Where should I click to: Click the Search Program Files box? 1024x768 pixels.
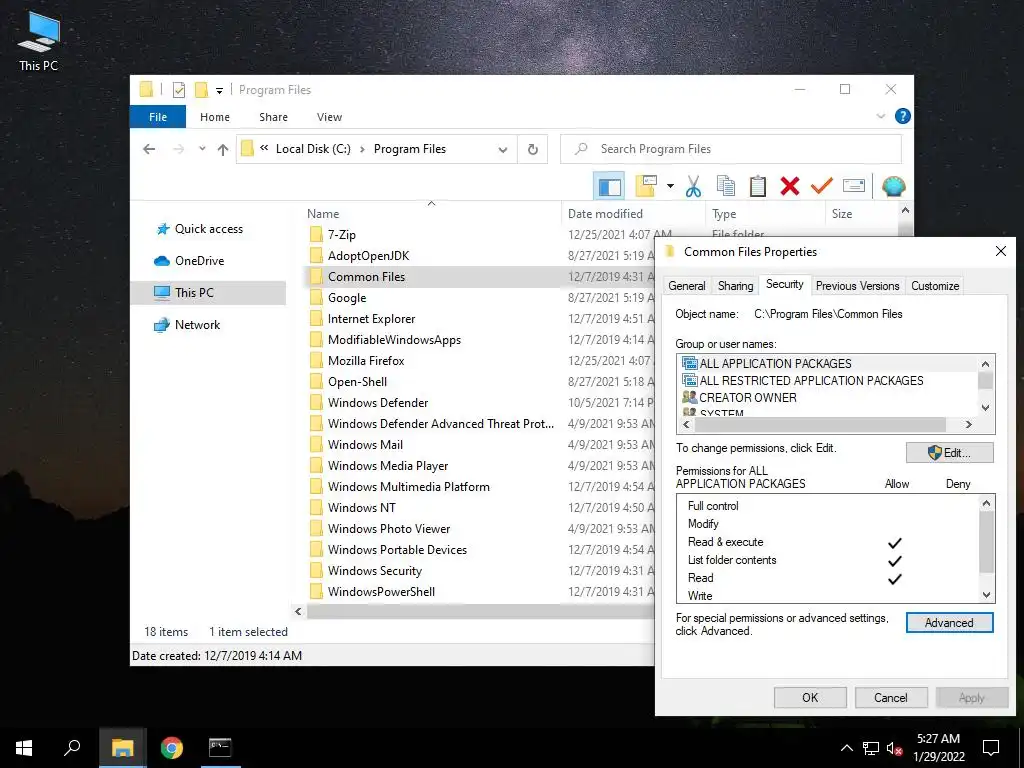pyautogui.click(x=731, y=149)
